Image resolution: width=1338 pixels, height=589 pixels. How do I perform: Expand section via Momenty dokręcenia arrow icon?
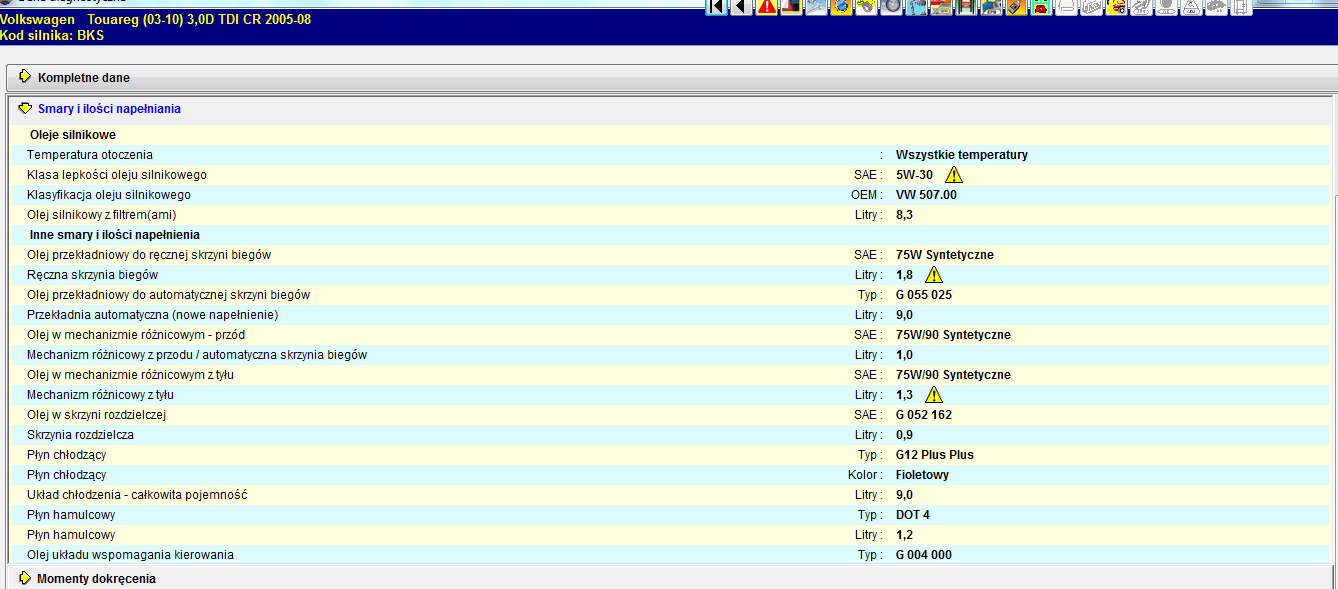[x=25, y=578]
